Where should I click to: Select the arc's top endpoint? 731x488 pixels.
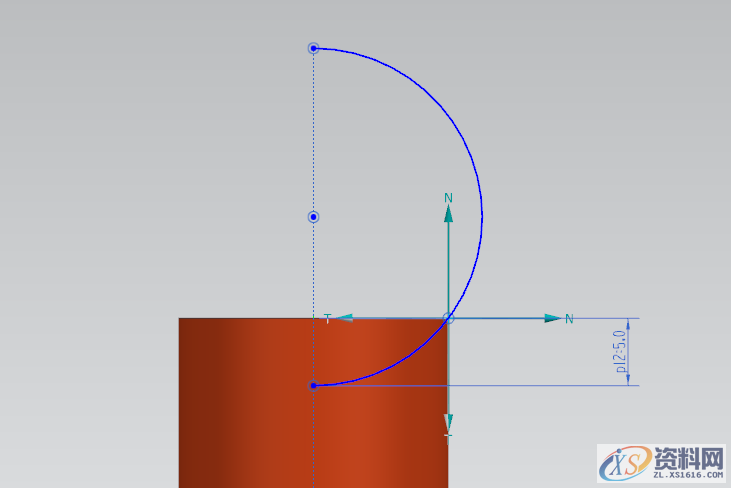pyautogui.click(x=313, y=48)
